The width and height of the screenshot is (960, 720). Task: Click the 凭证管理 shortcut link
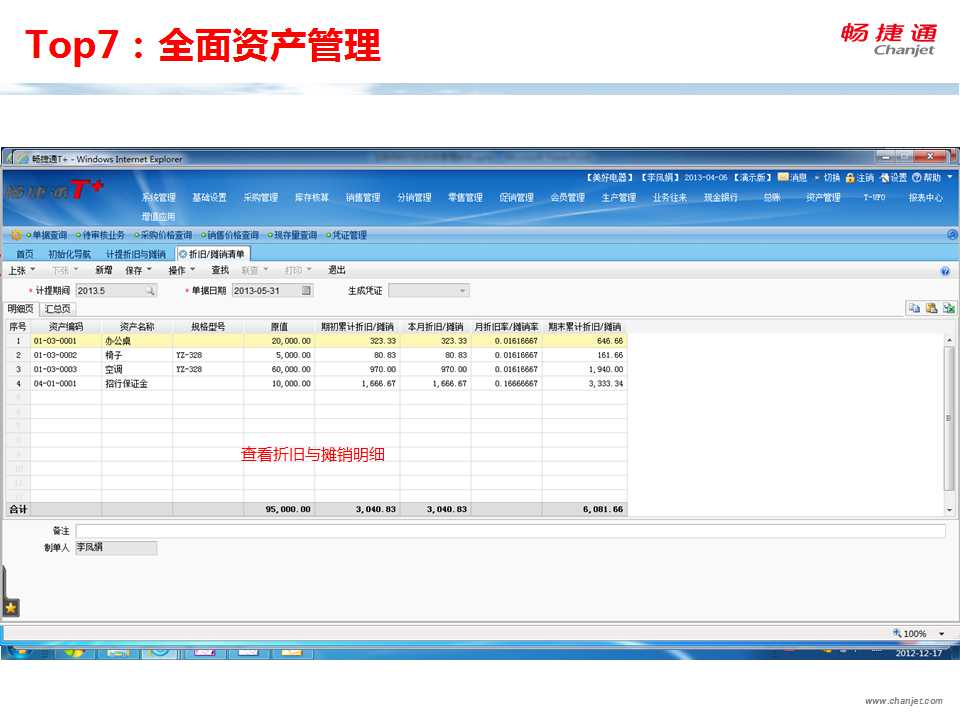pos(347,235)
